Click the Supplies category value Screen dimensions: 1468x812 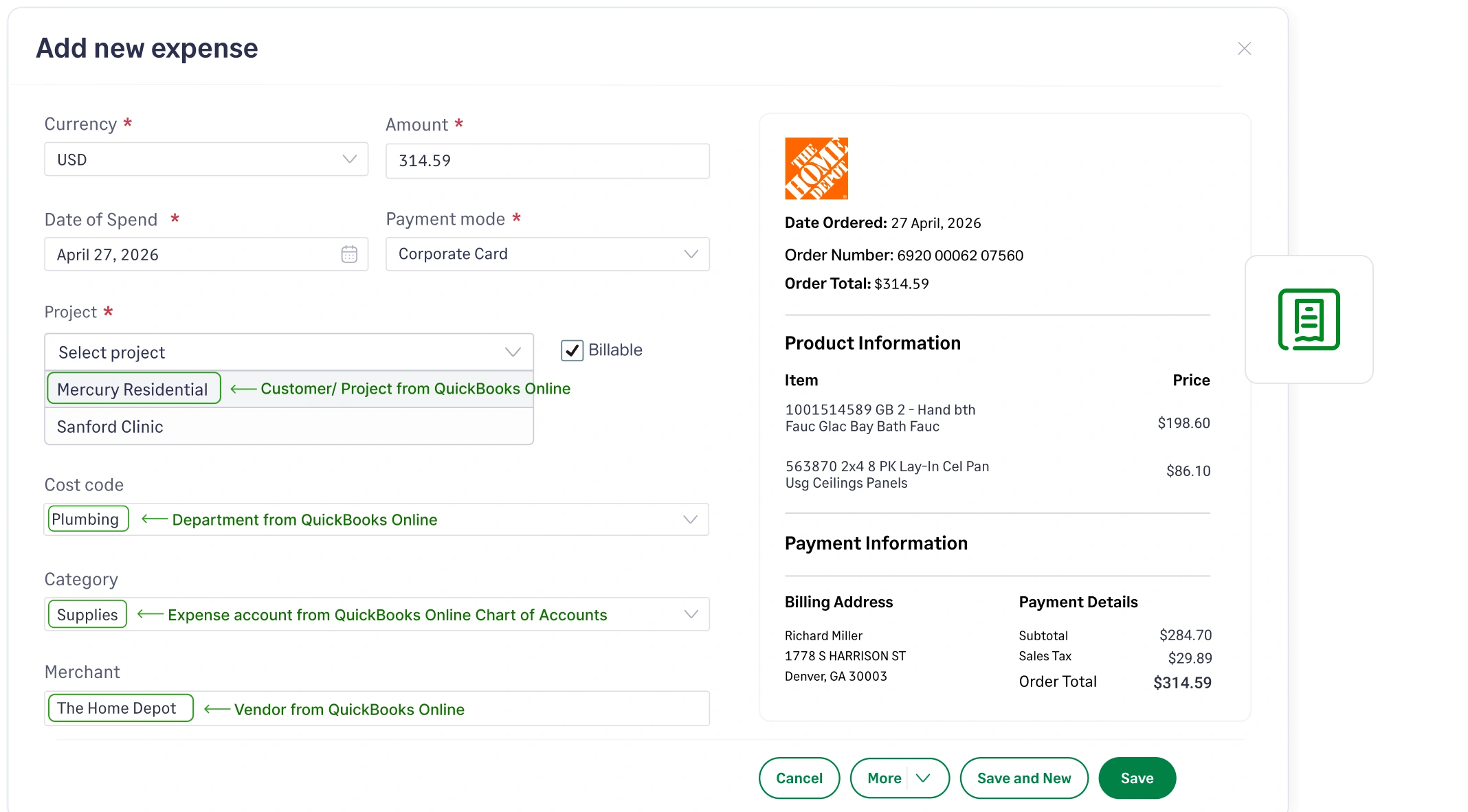tap(87, 614)
